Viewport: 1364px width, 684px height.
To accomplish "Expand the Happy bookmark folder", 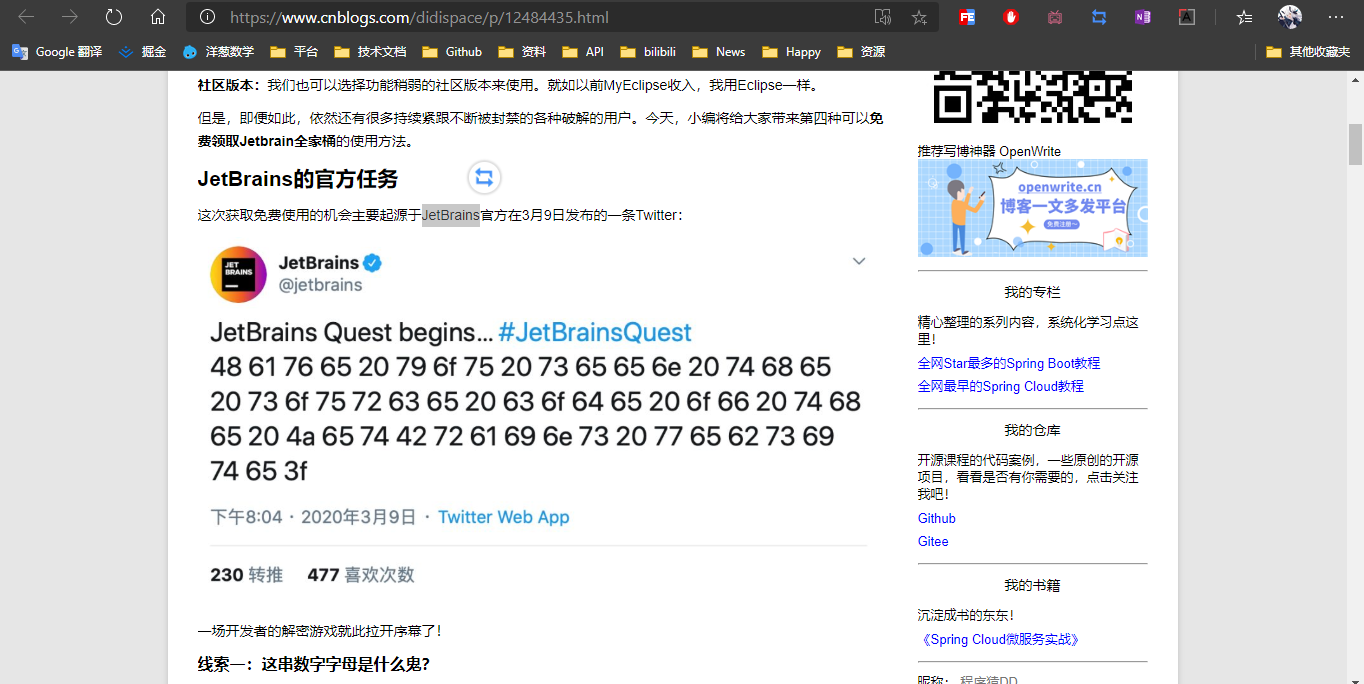I will 791,52.
